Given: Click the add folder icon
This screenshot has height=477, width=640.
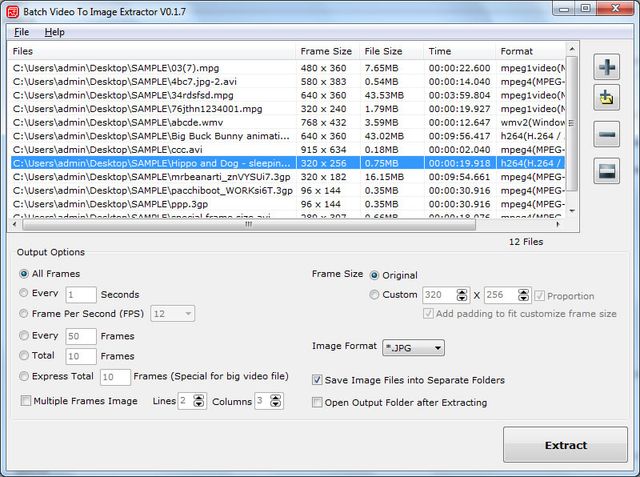Looking at the screenshot, I should click(x=607, y=98).
